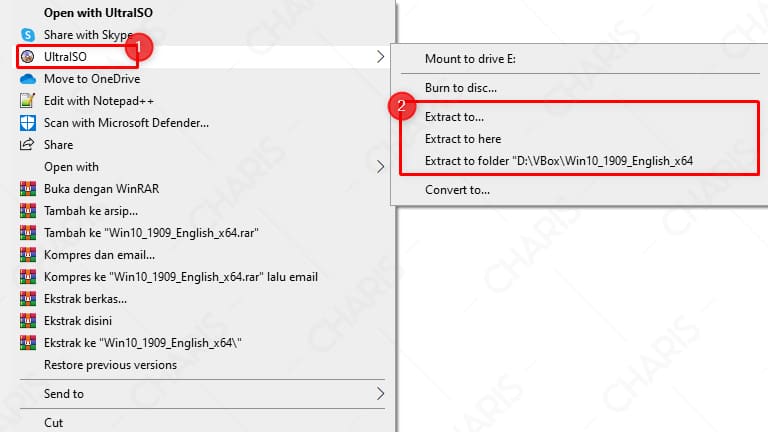
Task: Expand the Send to submenu arrow
Action: 381,394
